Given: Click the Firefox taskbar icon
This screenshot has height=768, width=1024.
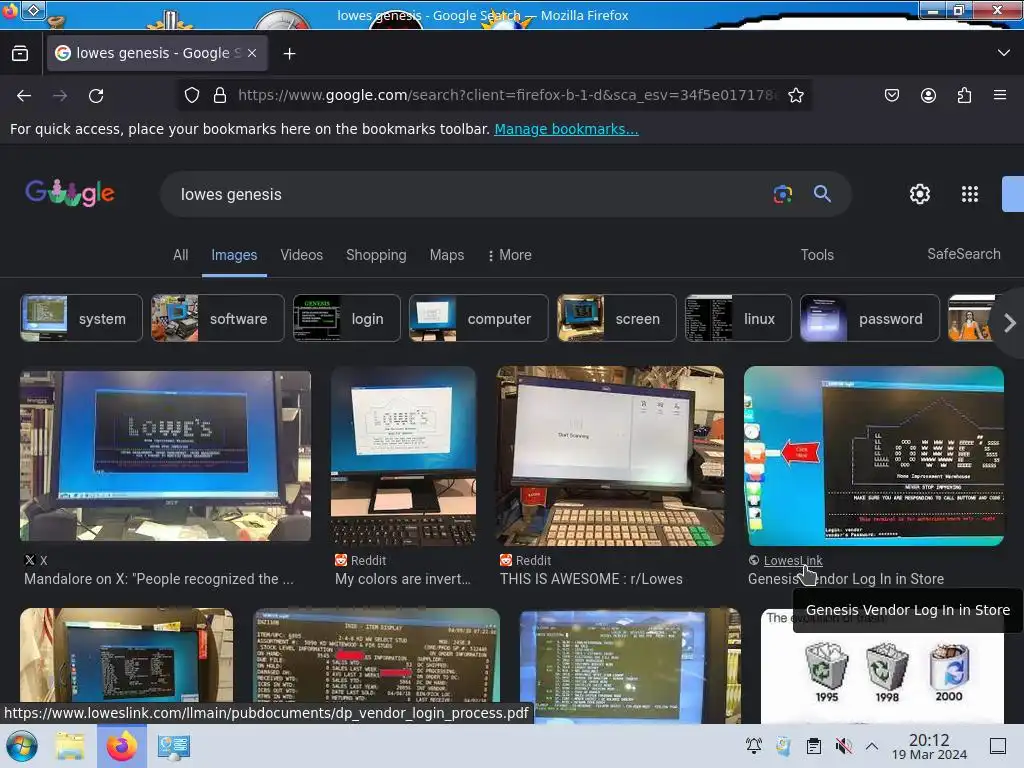Looking at the screenshot, I should (121, 746).
